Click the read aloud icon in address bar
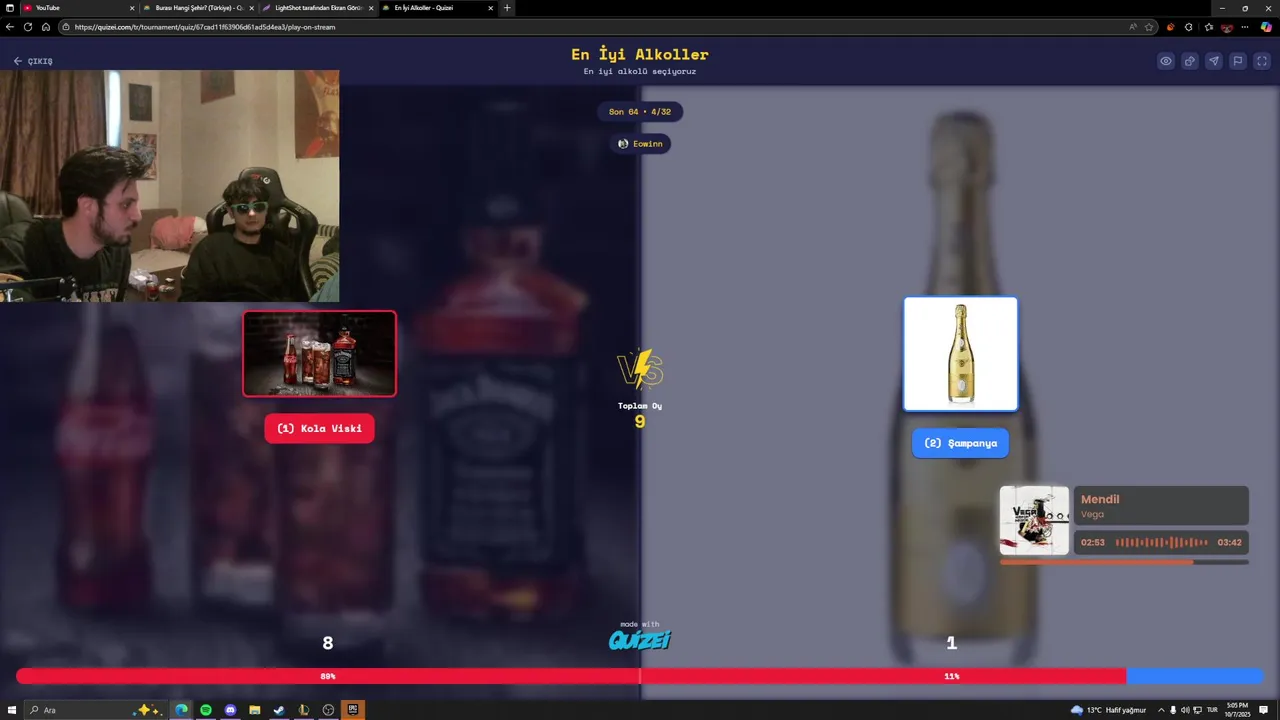This screenshot has width=1280, height=720. (1133, 27)
